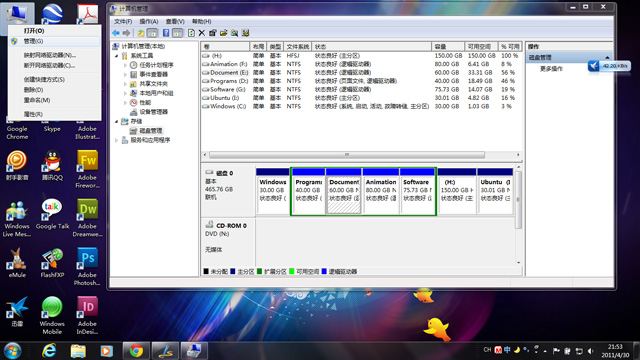Click the horizontal scrollbar of the volume list

tap(347, 155)
